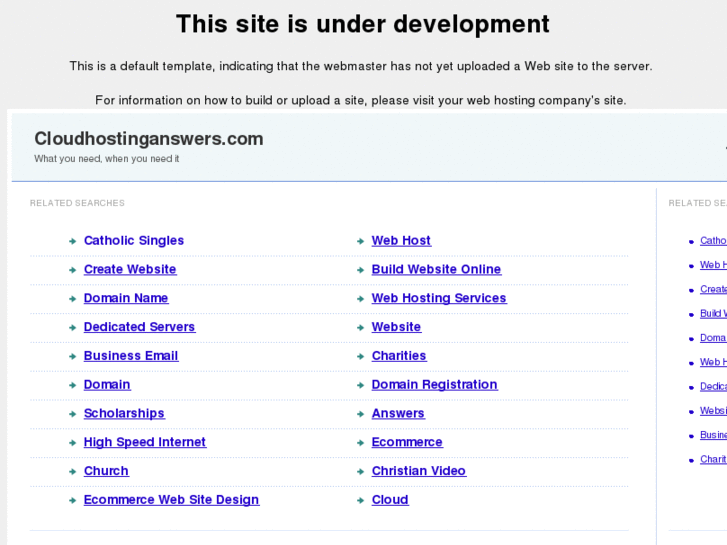The width and height of the screenshot is (727, 545).
Task: Open the Scholarships link
Action: [x=124, y=413]
